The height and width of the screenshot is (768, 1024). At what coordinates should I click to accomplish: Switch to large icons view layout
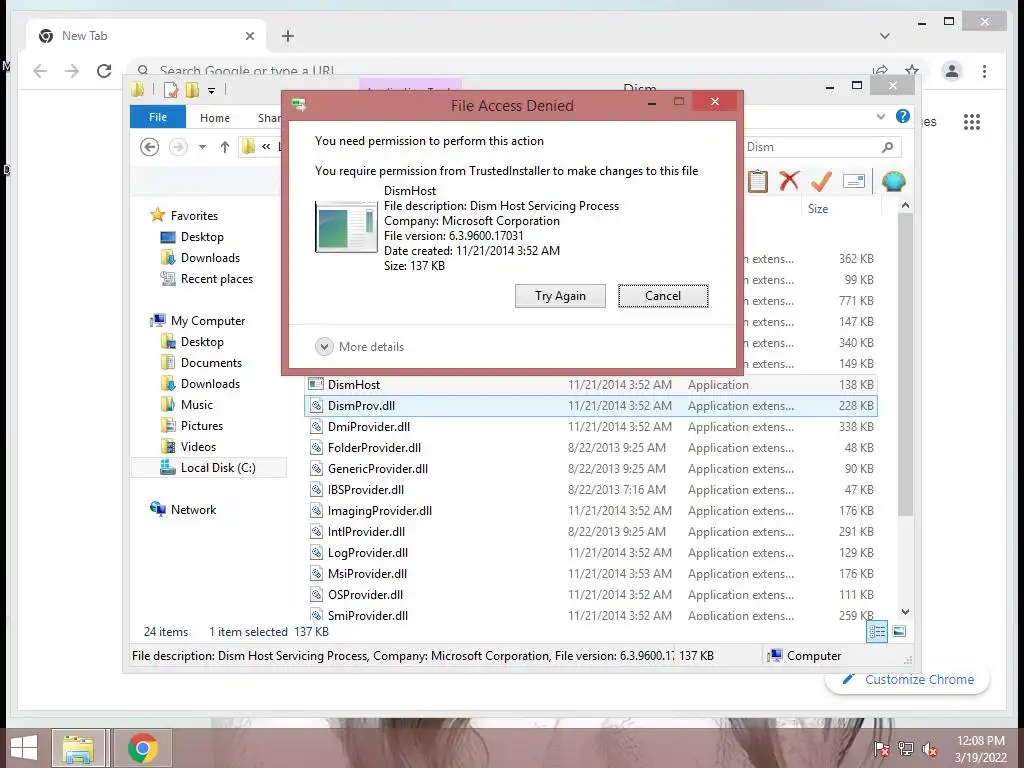tap(899, 631)
